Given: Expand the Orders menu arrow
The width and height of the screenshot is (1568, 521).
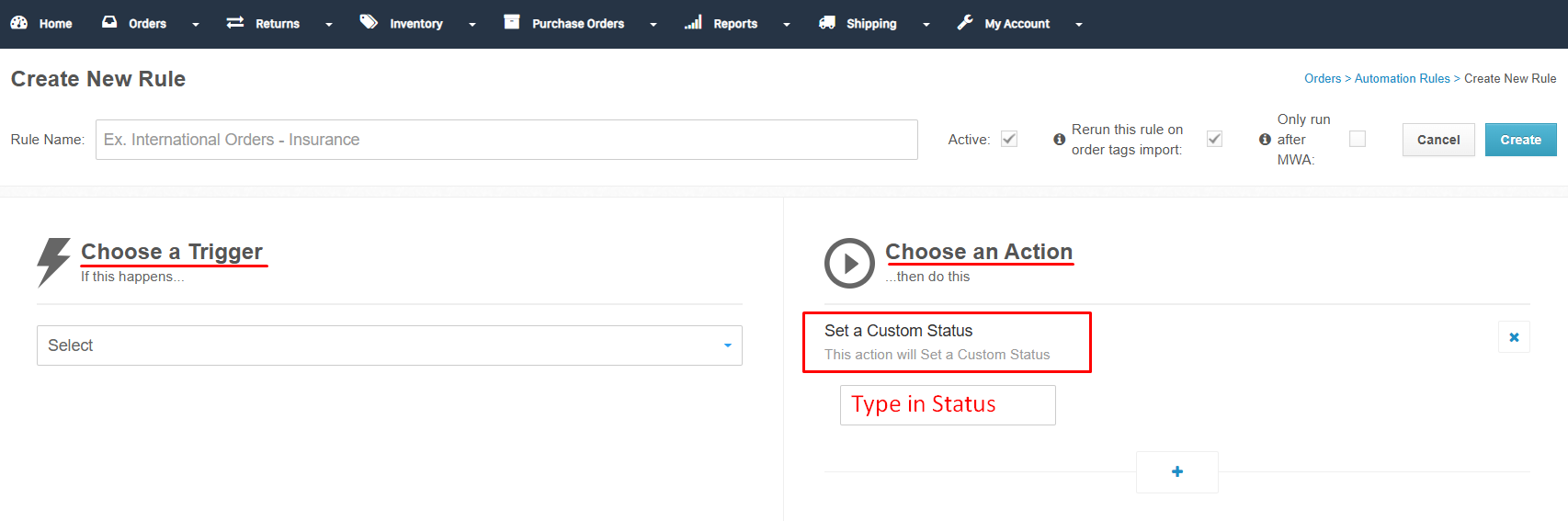Looking at the screenshot, I should (196, 25).
